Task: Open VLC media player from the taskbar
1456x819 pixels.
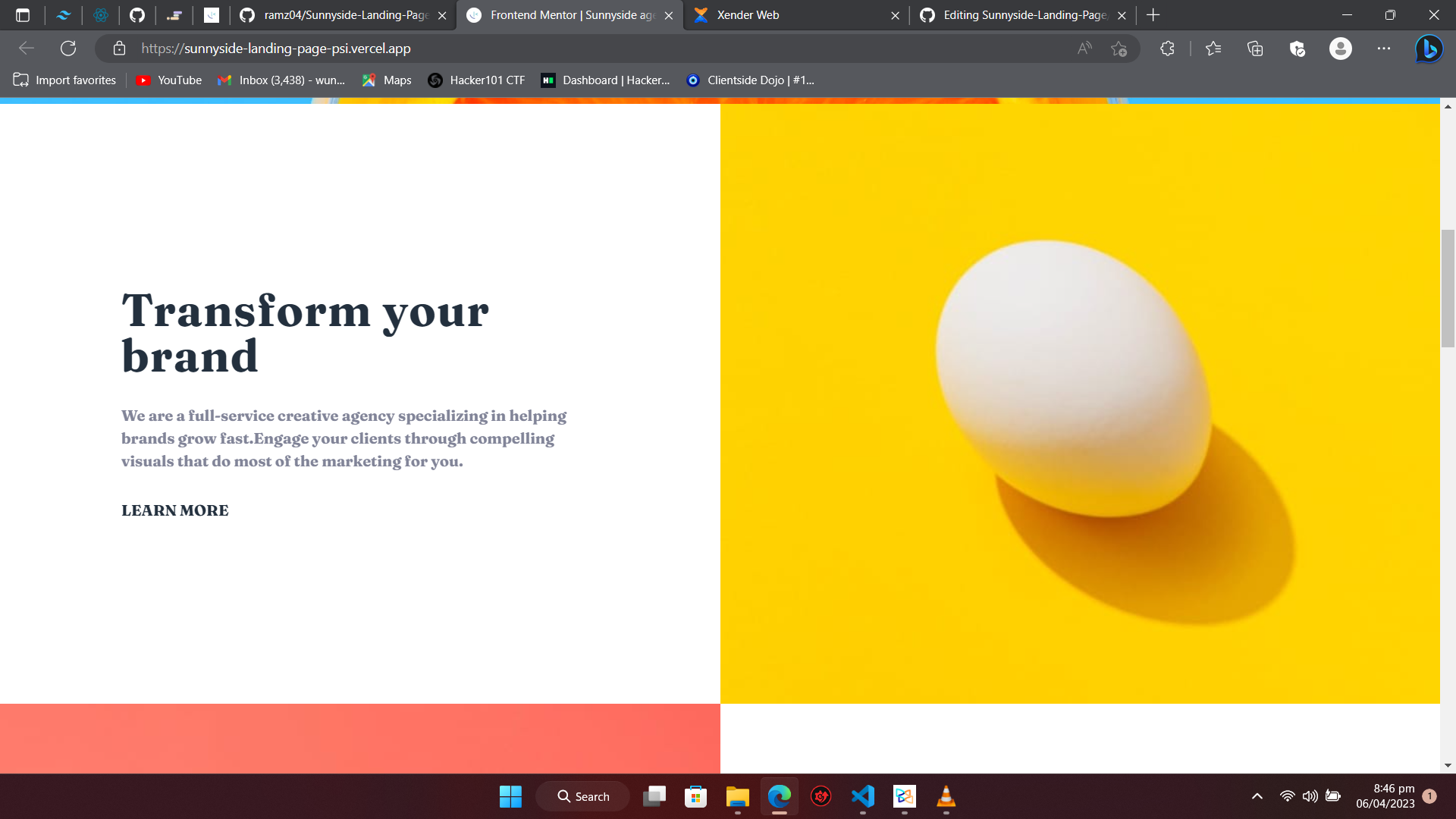Action: tap(945, 796)
